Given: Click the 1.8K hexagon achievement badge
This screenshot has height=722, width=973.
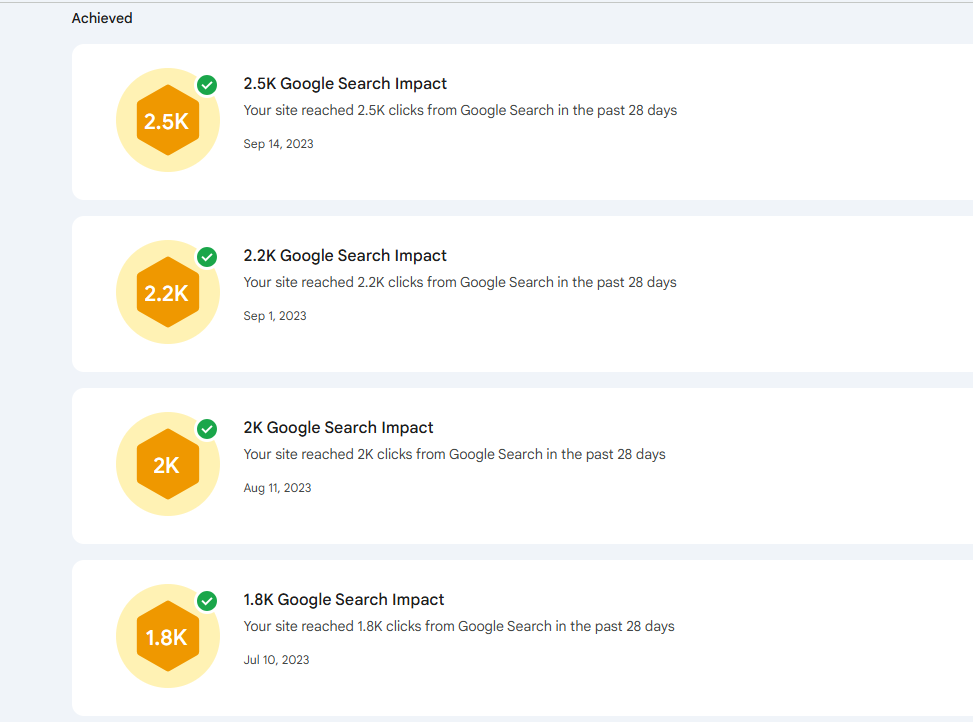Looking at the screenshot, I should pyautogui.click(x=167, y=636).
